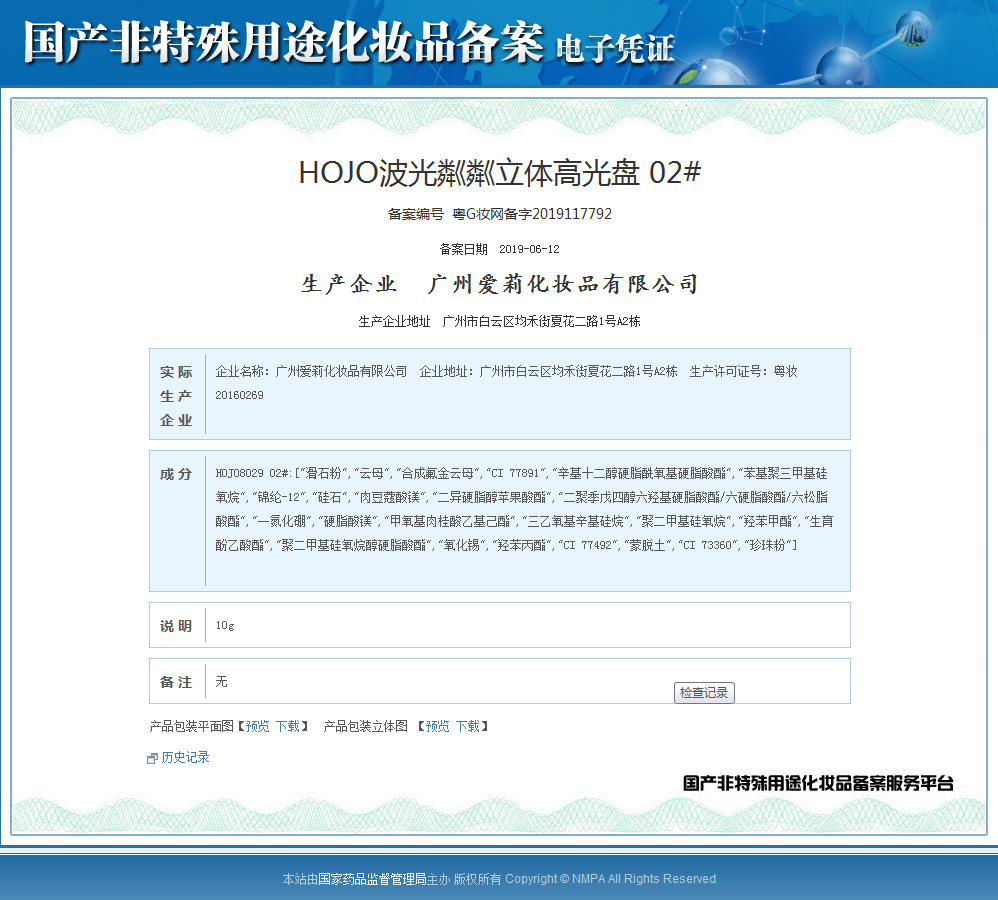Screen dimensions: 998x900
Task: Click the 备案编号 粤G妆网备字2019117792 text
Action: (500, 214)
